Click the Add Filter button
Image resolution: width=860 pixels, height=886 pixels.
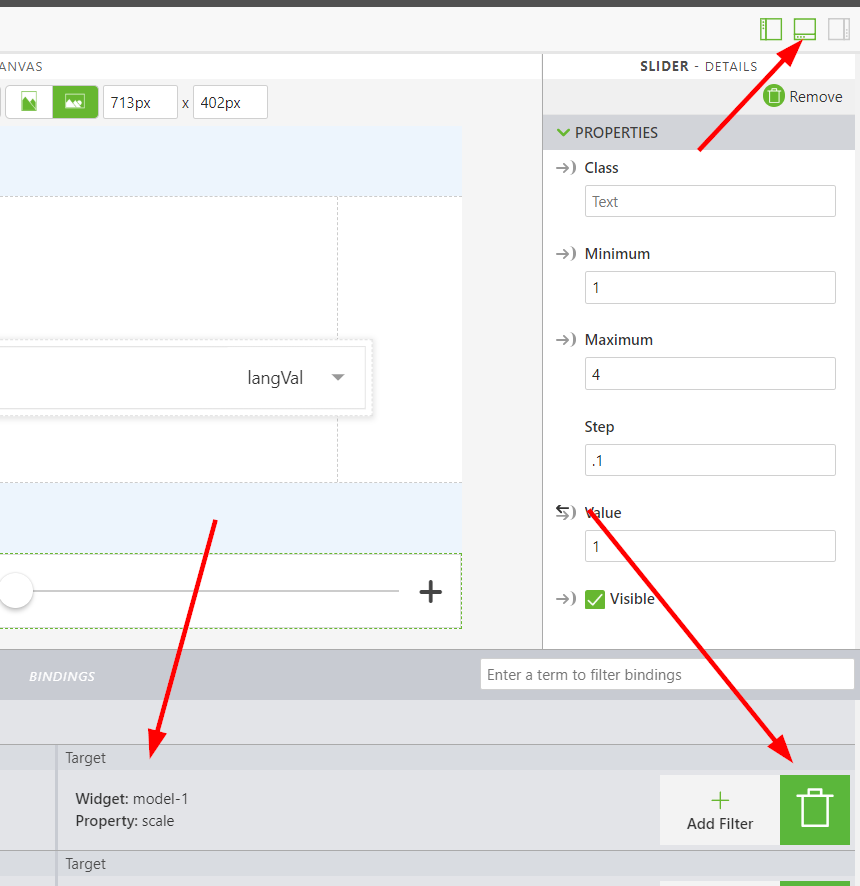pyautogui.click(x=720, y=810)
